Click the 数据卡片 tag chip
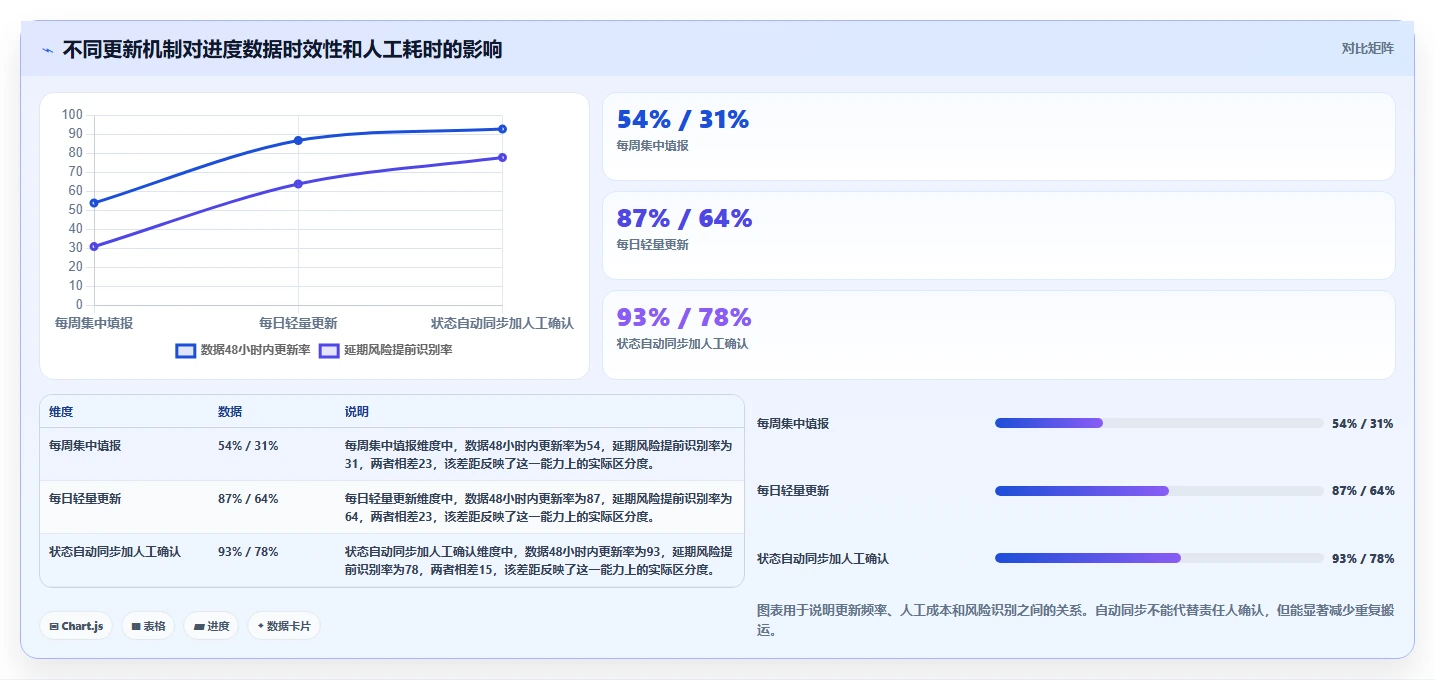Image resolution: width=1435 pixels, height=680 pixels. 284,626
